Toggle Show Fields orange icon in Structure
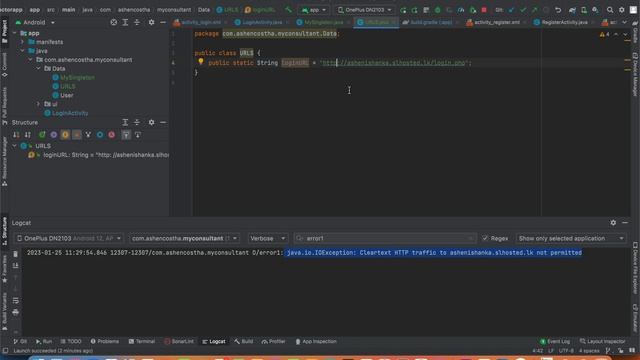The image size is (640, 360). point(65,135)
